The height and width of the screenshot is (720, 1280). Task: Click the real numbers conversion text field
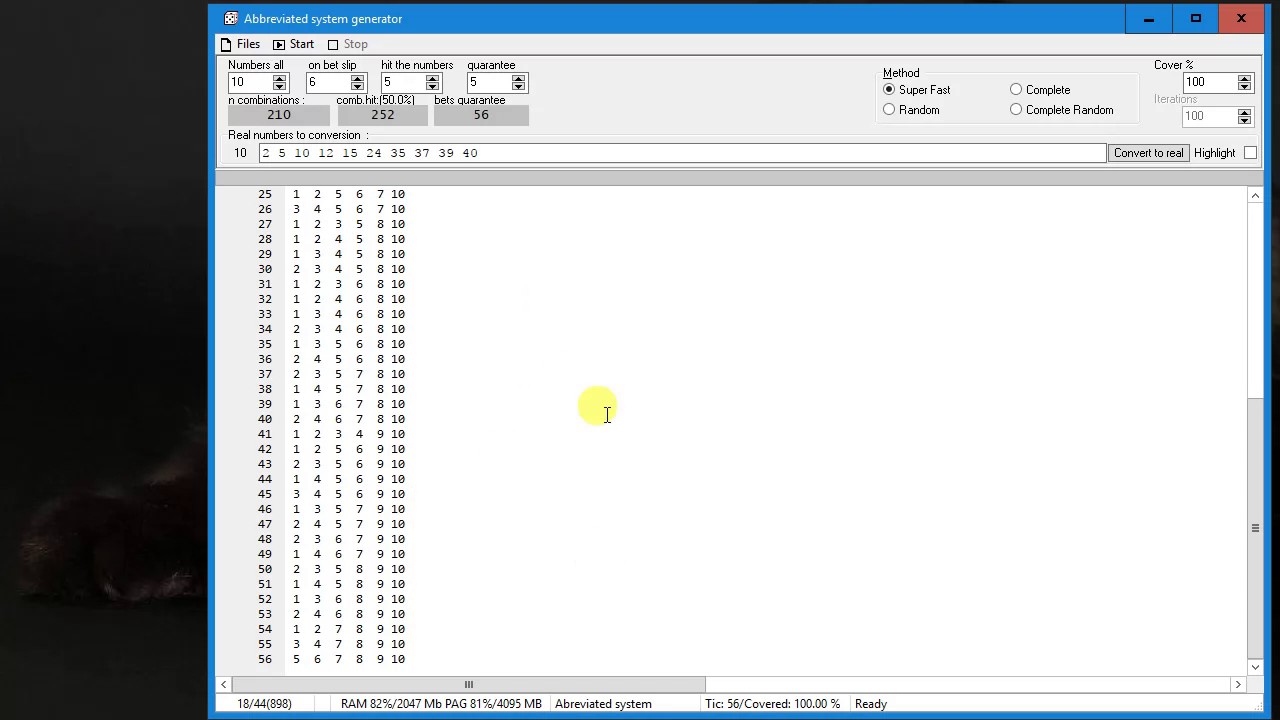682,153
